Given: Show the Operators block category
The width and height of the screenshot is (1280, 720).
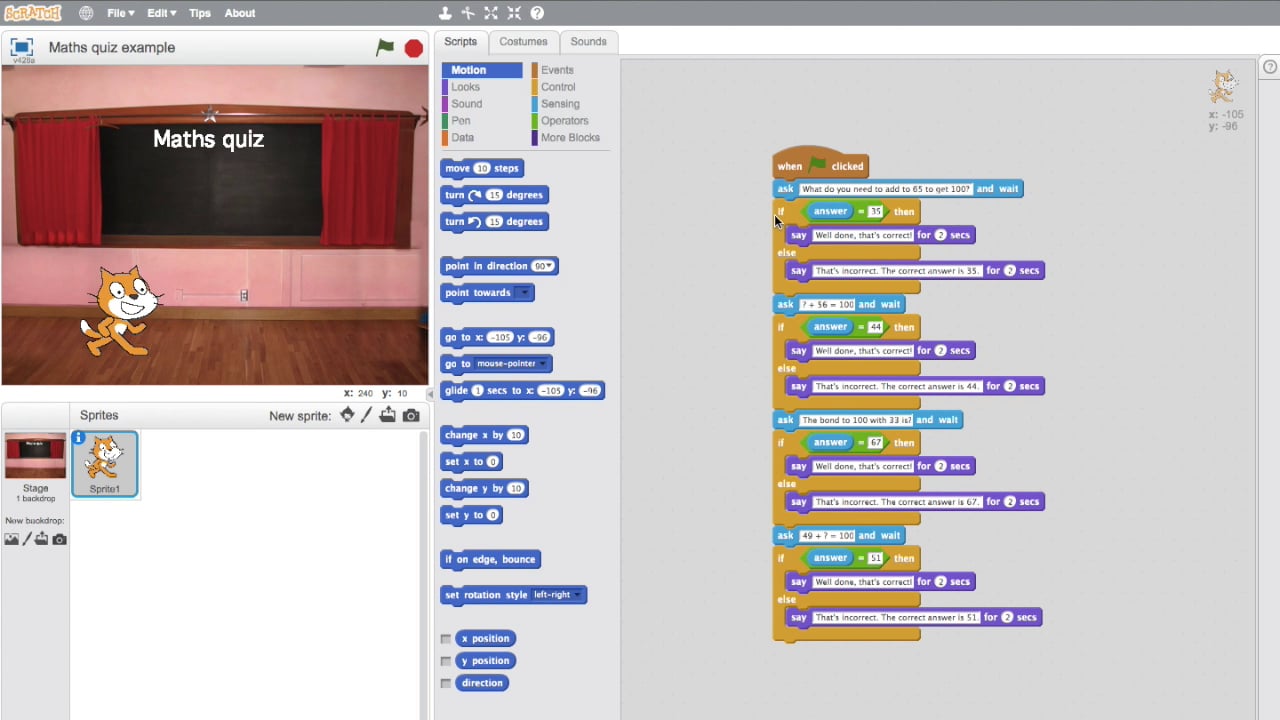Looking at the screenshot, I should tap(564, 121).
